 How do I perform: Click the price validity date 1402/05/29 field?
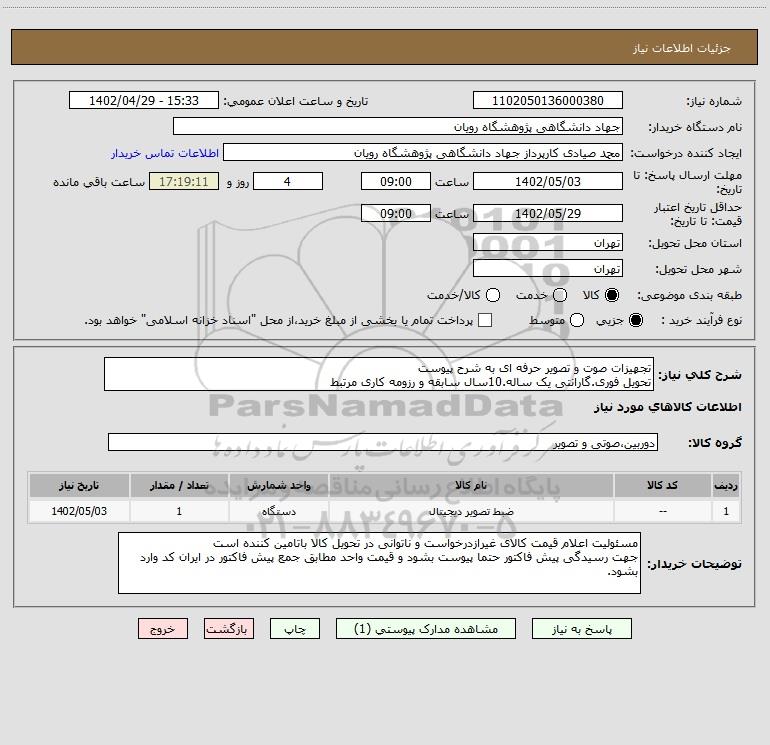pyautogui.click(x=548, y=213)
